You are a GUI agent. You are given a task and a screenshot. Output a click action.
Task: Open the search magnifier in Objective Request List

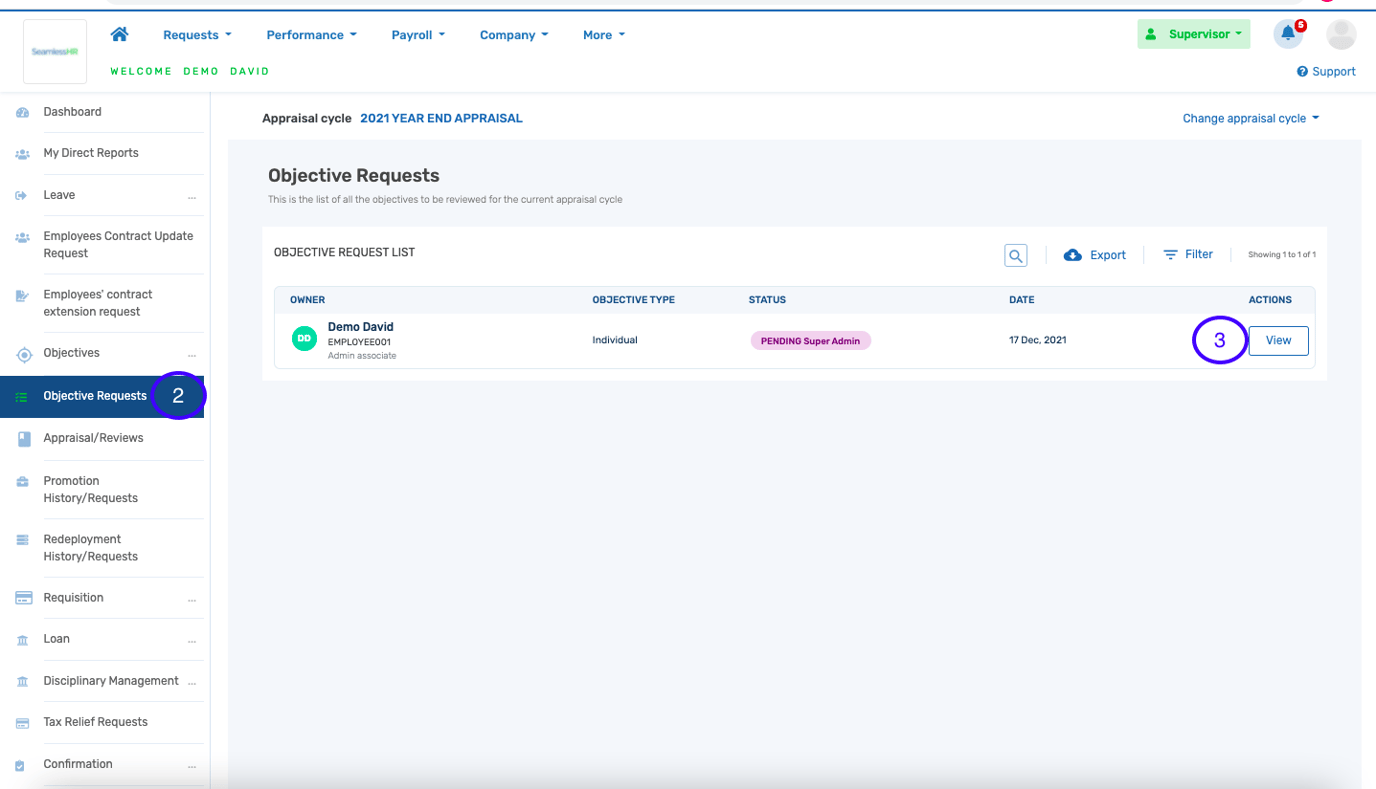point(1015,255)
